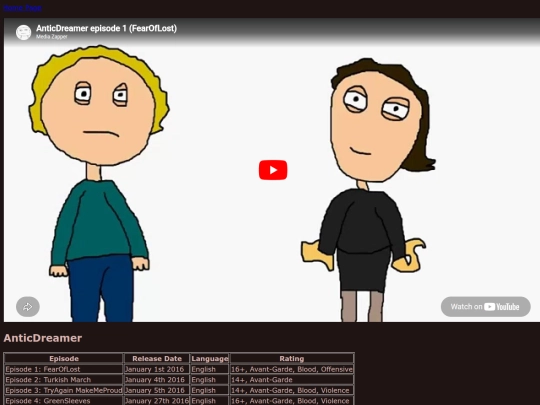
Task: Click the date January 4th 2016
Action: (157, 380)
